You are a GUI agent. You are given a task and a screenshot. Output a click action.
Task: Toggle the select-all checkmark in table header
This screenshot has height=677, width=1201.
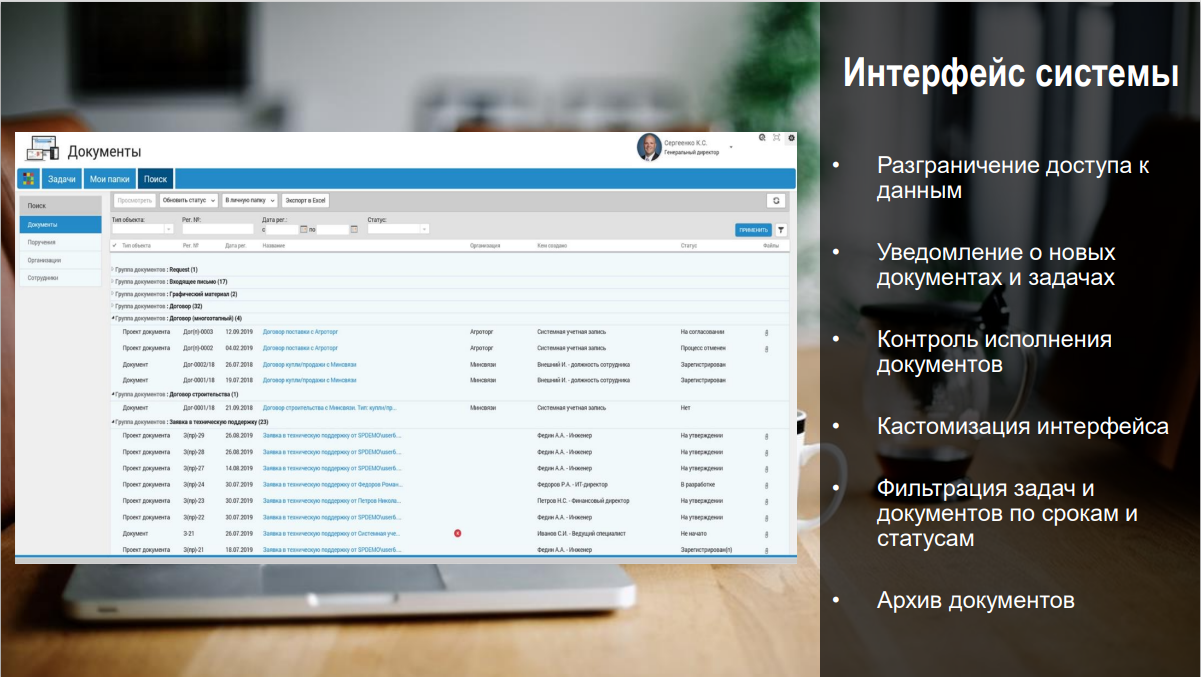tap(115, 245)
